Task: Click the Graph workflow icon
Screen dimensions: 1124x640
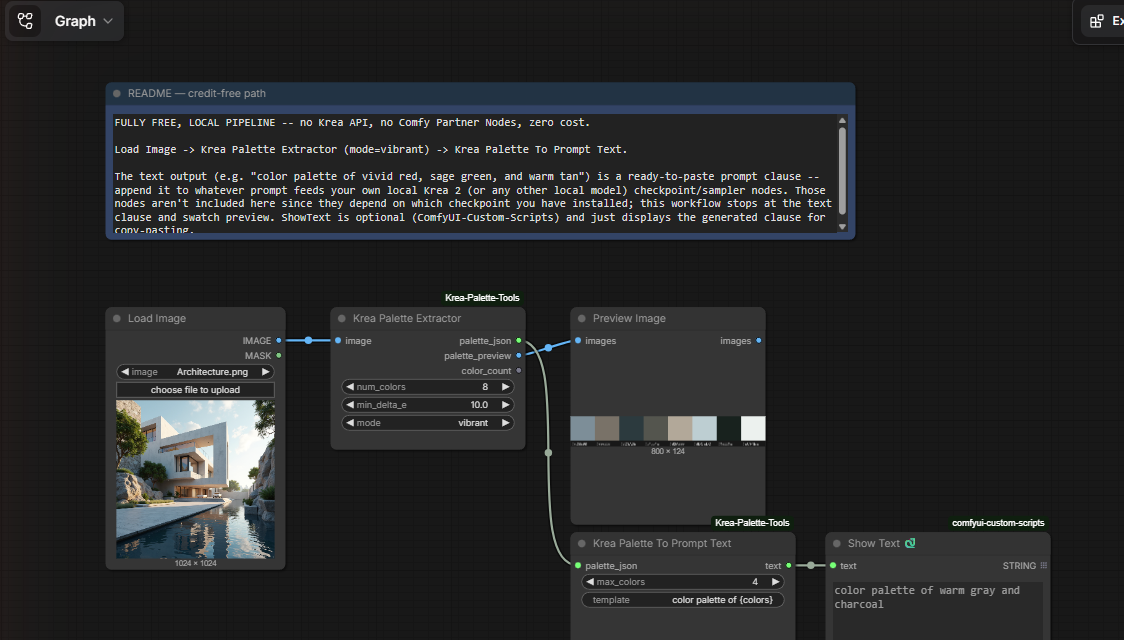Action: 25,21
